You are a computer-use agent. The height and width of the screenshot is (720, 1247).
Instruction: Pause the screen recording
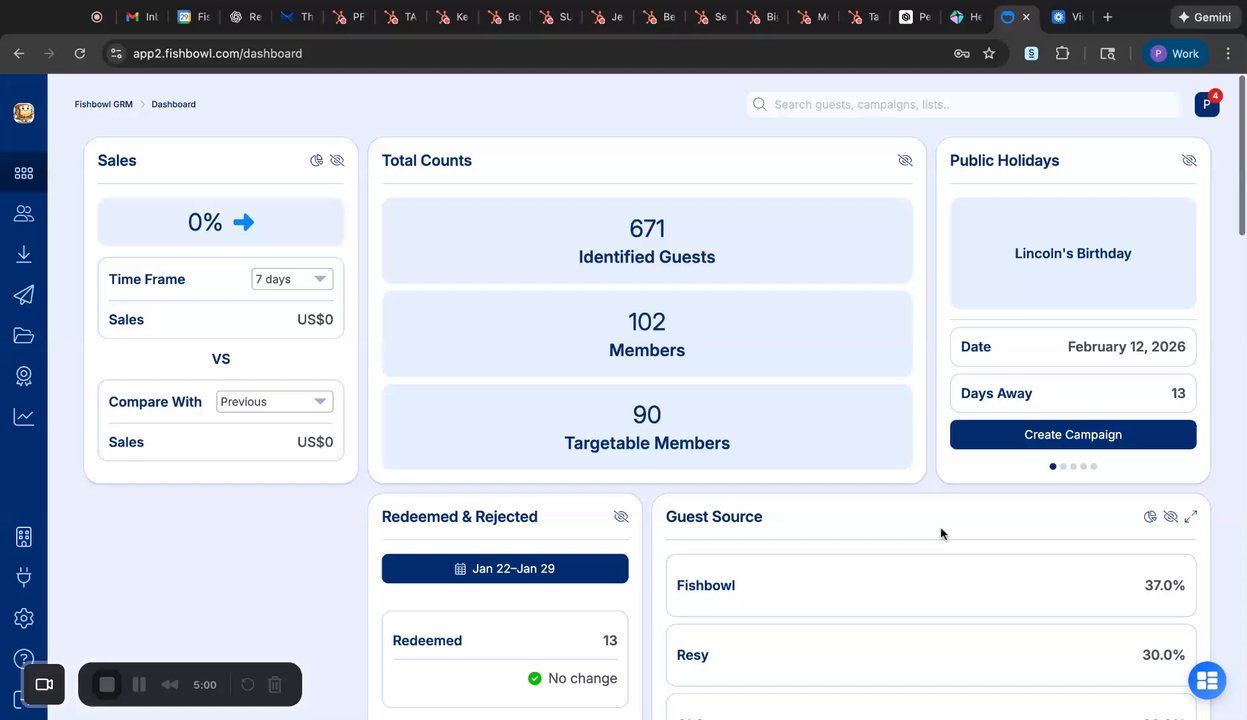click(x=139, y=685)
